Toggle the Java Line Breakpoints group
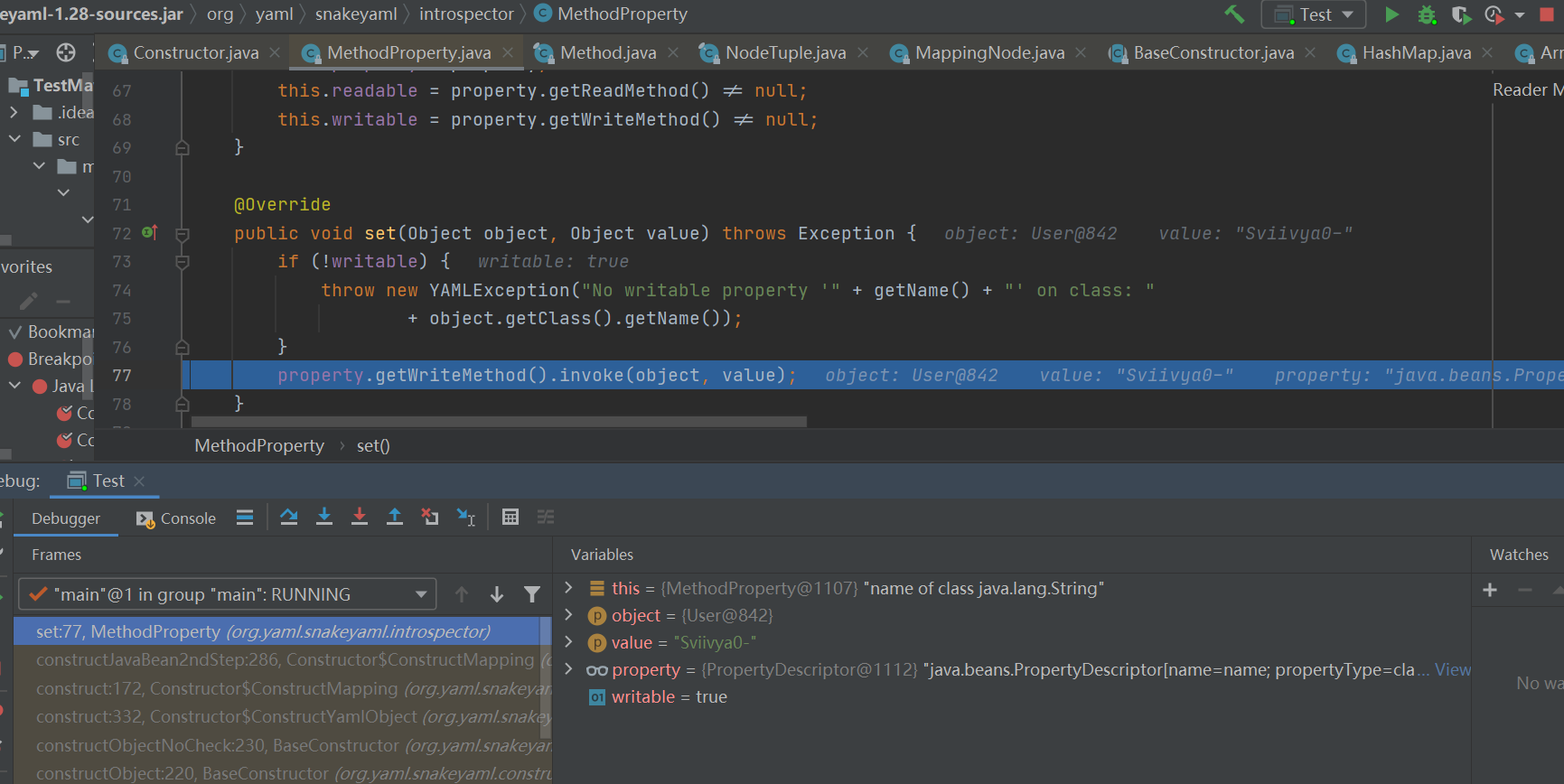The height and width of the screenshot is (784, 1564). (x=14, y=386)
